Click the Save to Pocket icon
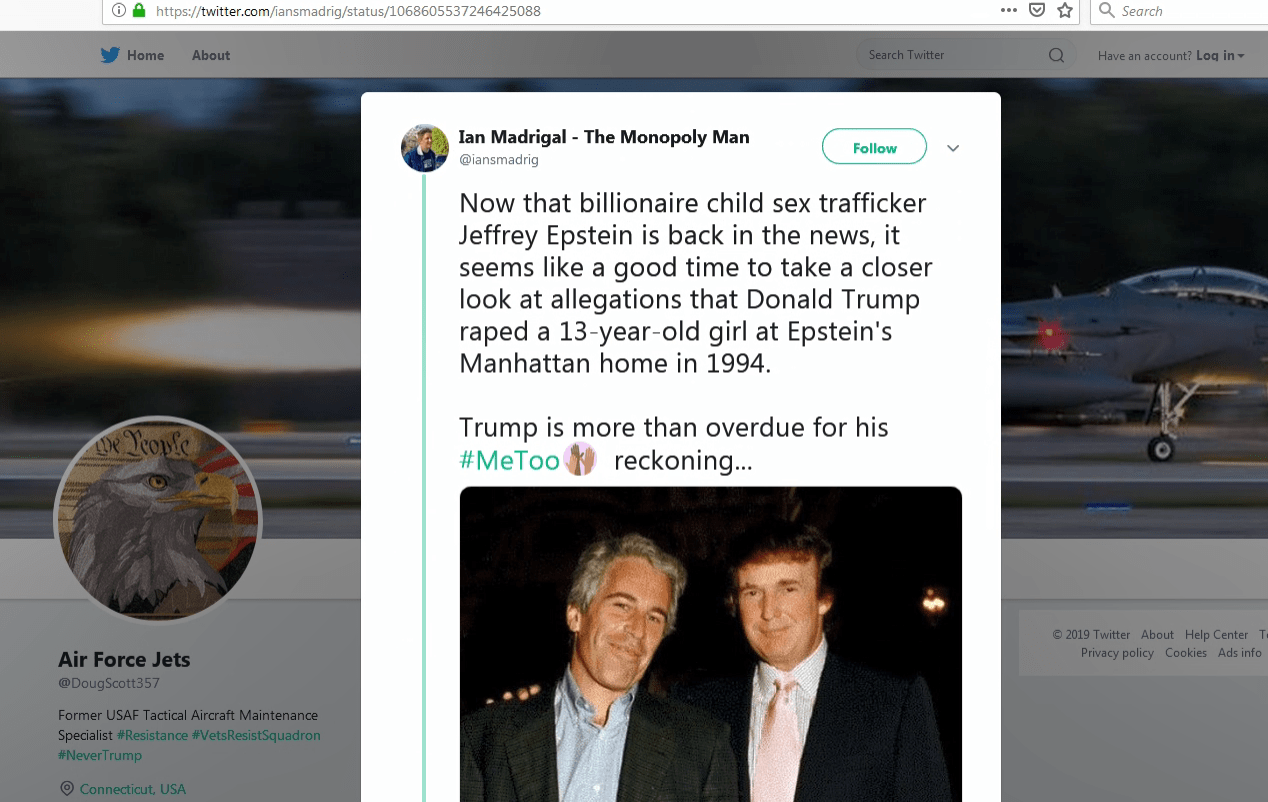 pyautogui.click(x=1037, y=11)
